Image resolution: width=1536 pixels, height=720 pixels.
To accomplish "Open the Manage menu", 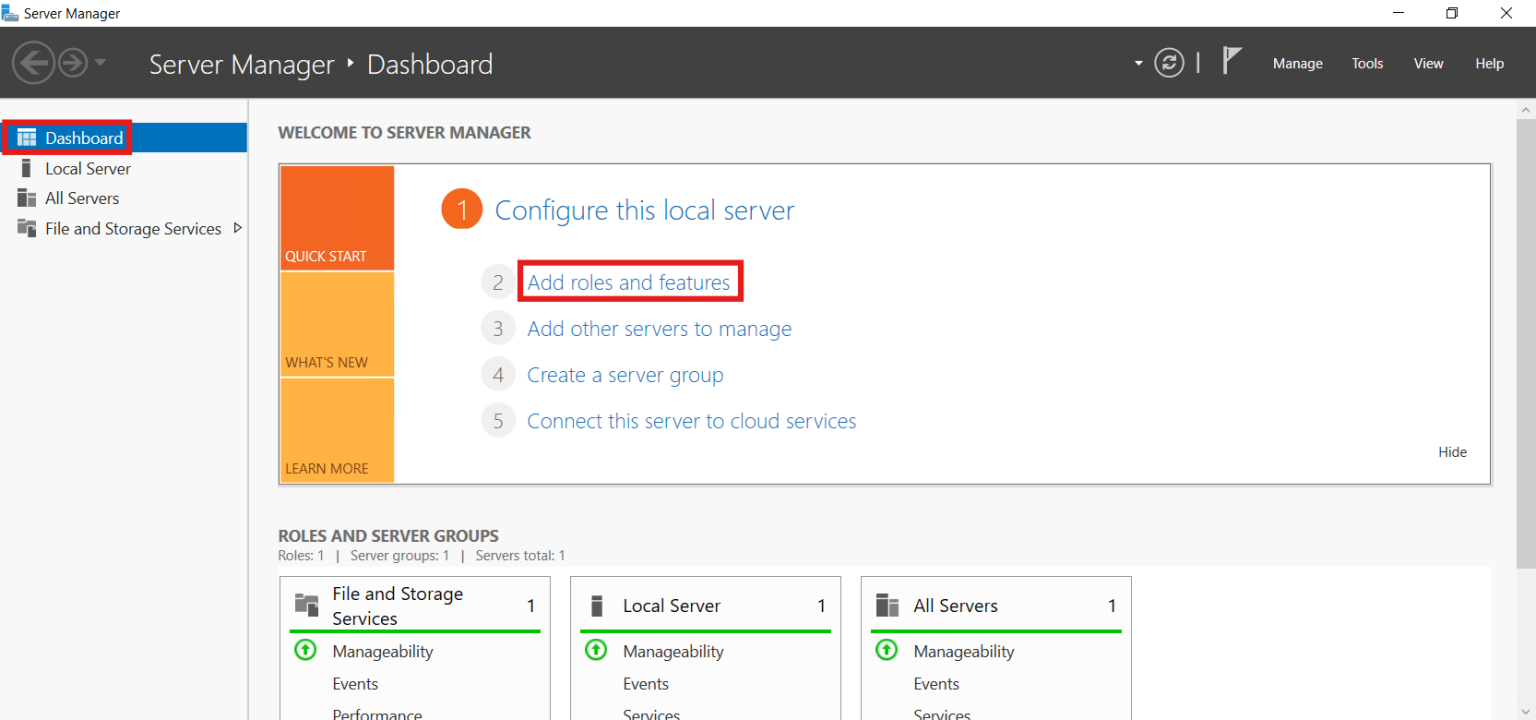I will pyautogui.click(x=1297, y=63).
